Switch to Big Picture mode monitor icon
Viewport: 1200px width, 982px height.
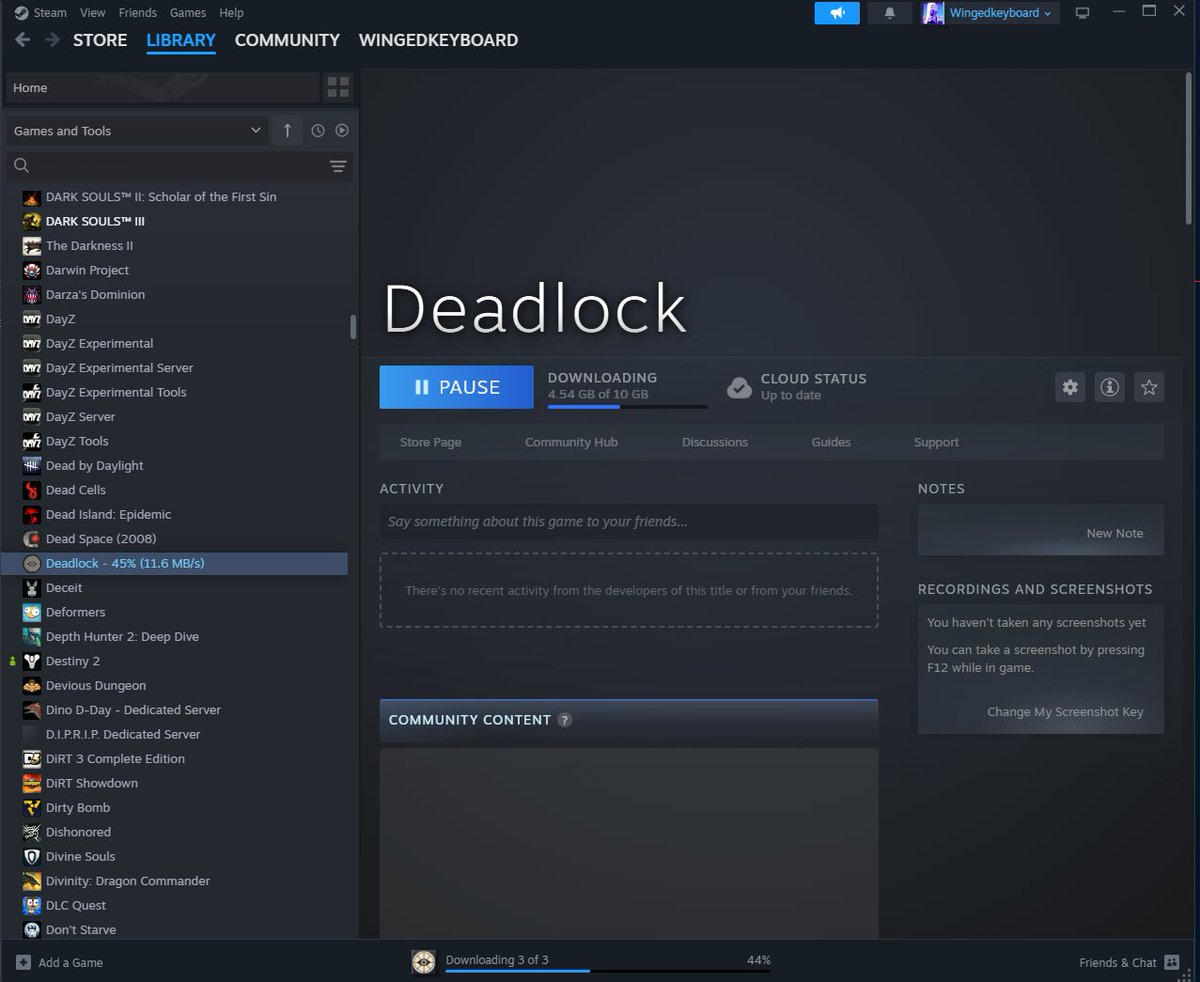pyautogui.click(x=1082, y=13)
